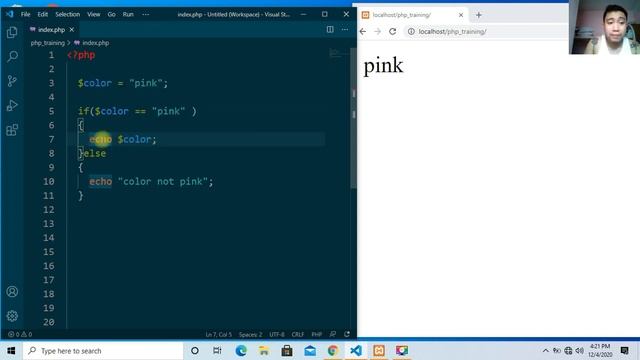Open the Extensions view

coord(12,130)
